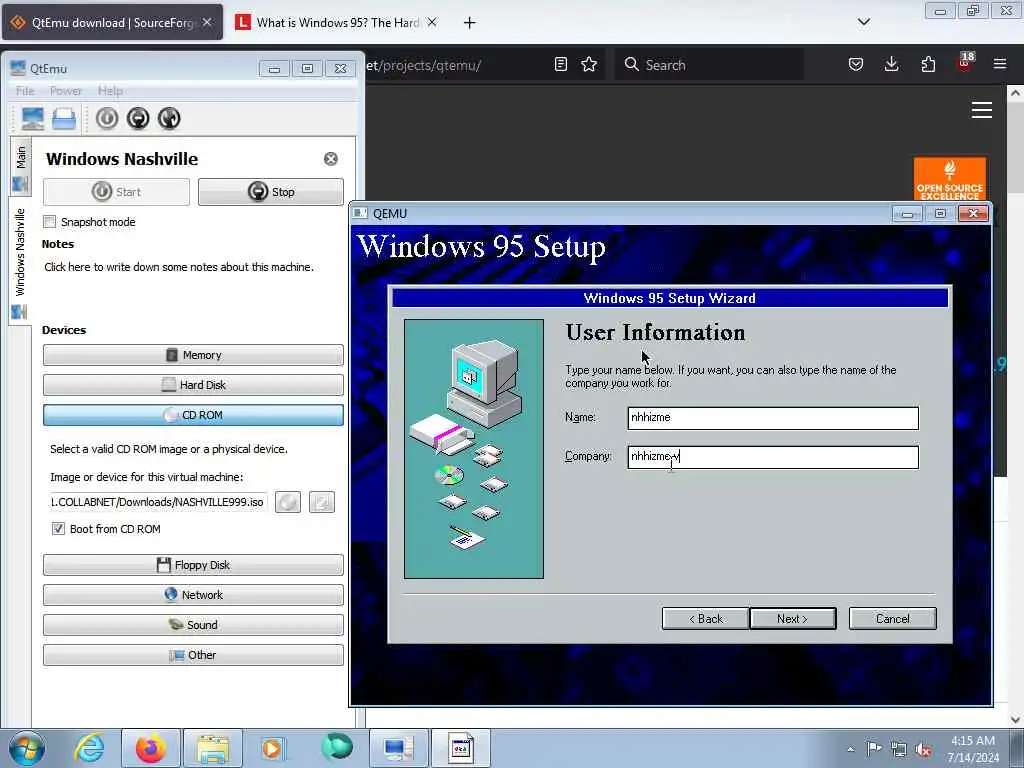Open Windows Explorer folder from taskbar

pos(213,748)
